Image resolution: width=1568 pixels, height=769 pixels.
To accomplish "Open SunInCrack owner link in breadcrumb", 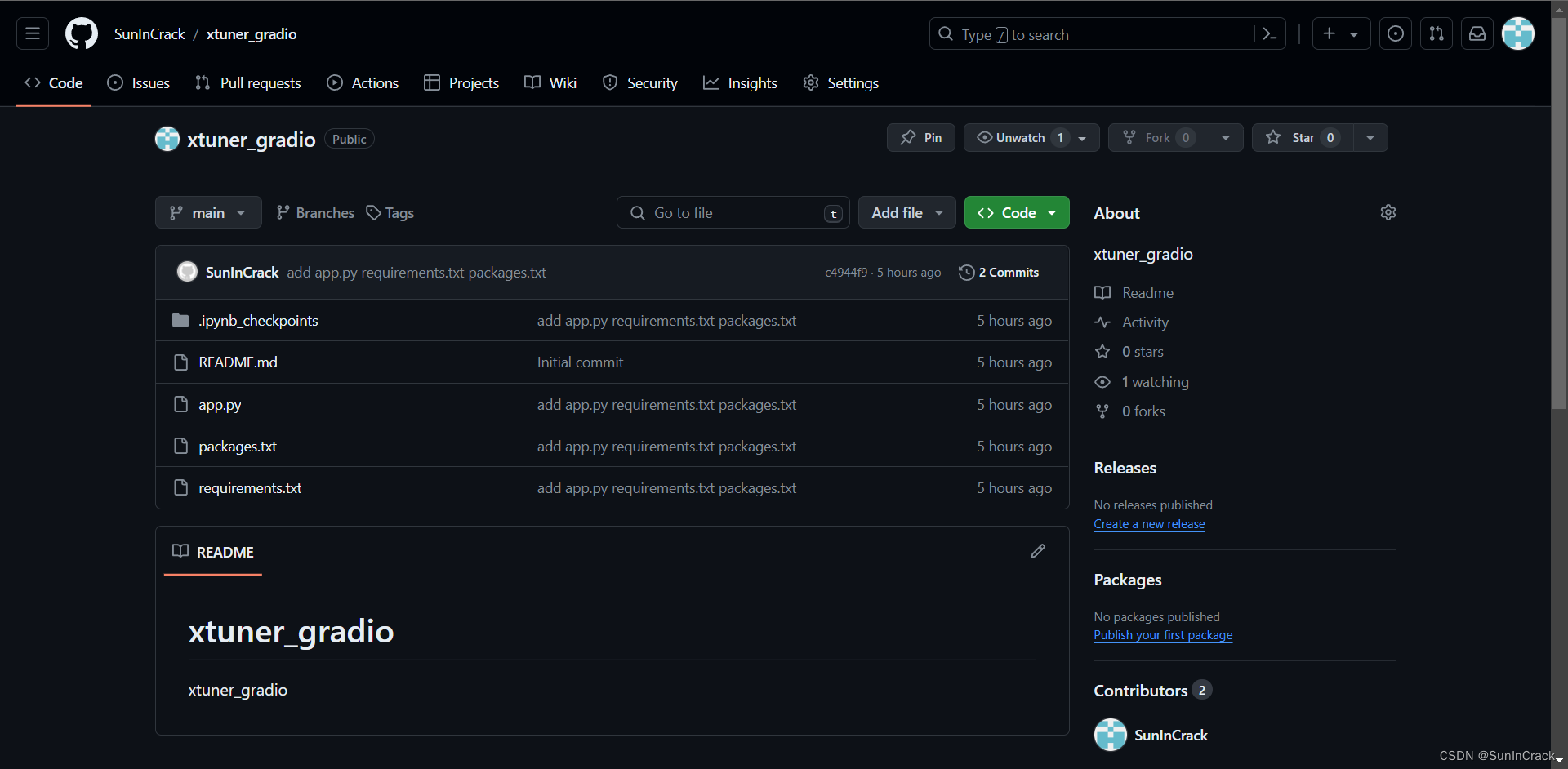I will pos(149,33).
